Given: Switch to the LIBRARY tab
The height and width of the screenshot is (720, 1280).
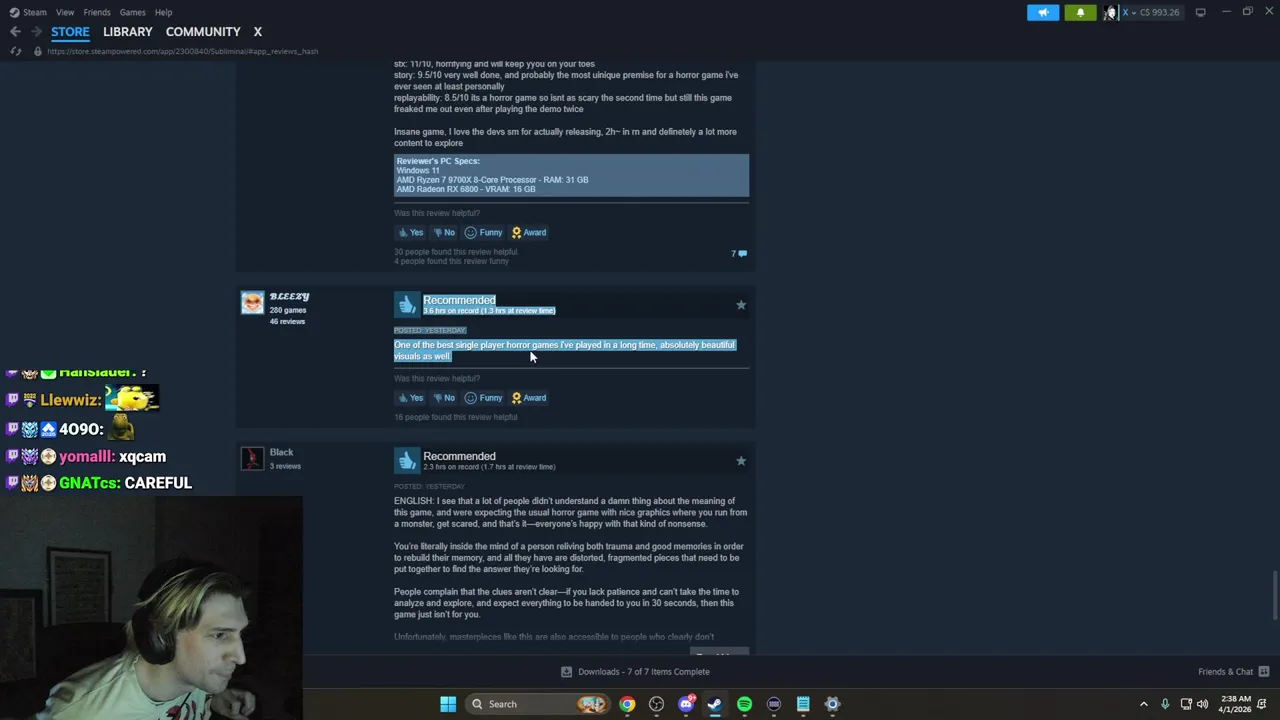Looking at the screenshot, I should 128,32.
